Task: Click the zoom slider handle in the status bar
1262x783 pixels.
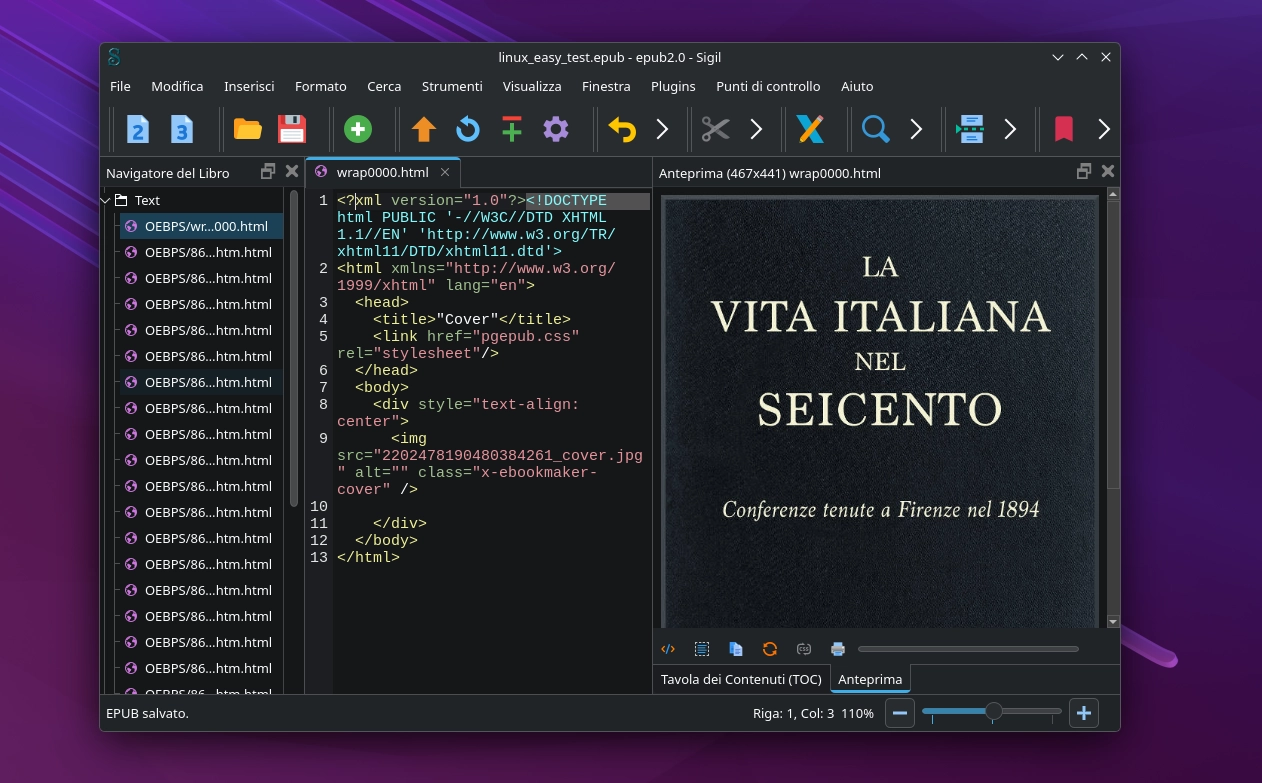Action: (993, 712)
